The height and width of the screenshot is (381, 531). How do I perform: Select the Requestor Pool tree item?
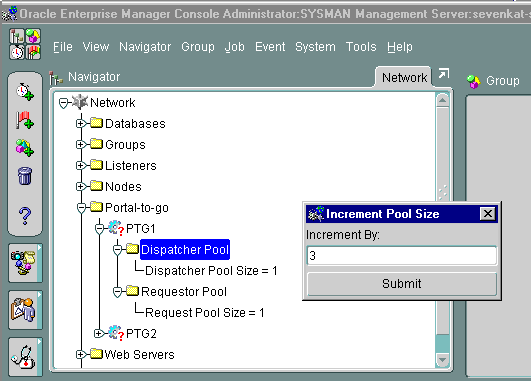[x=184, y=292]
